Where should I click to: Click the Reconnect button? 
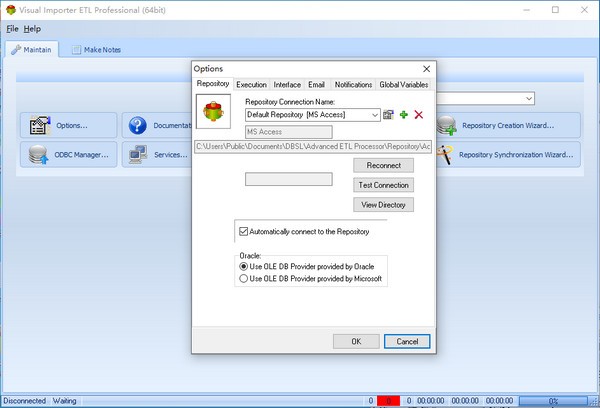pos(383,165)
